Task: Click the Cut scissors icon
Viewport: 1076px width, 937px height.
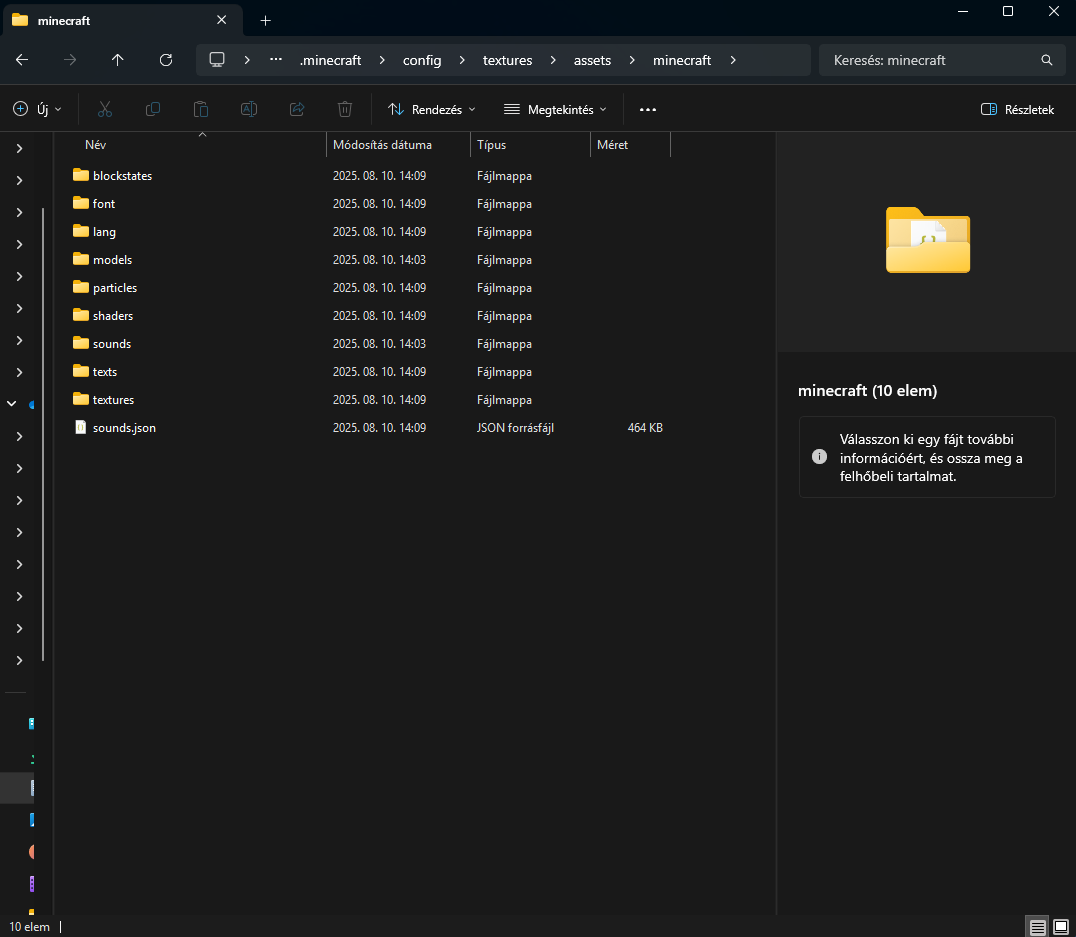Action: click(x=105, y=109)
